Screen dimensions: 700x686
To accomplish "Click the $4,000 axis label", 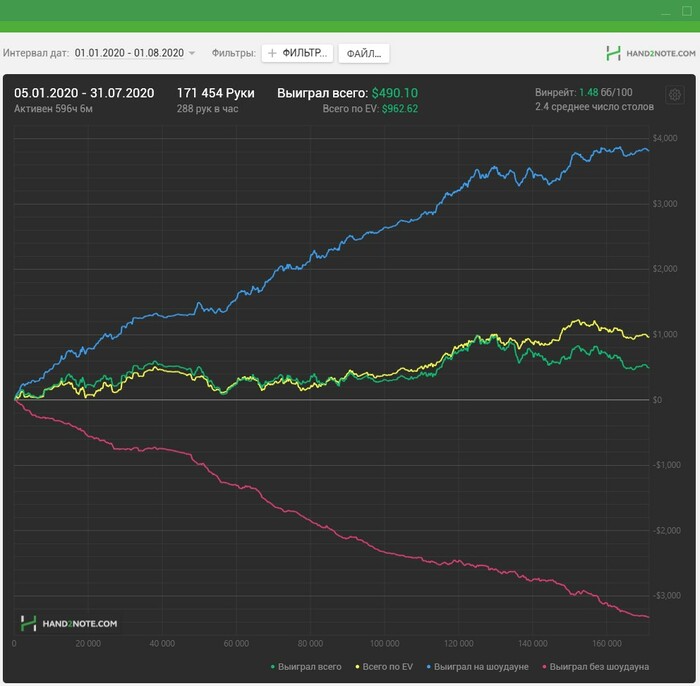I will pos(665,138).
